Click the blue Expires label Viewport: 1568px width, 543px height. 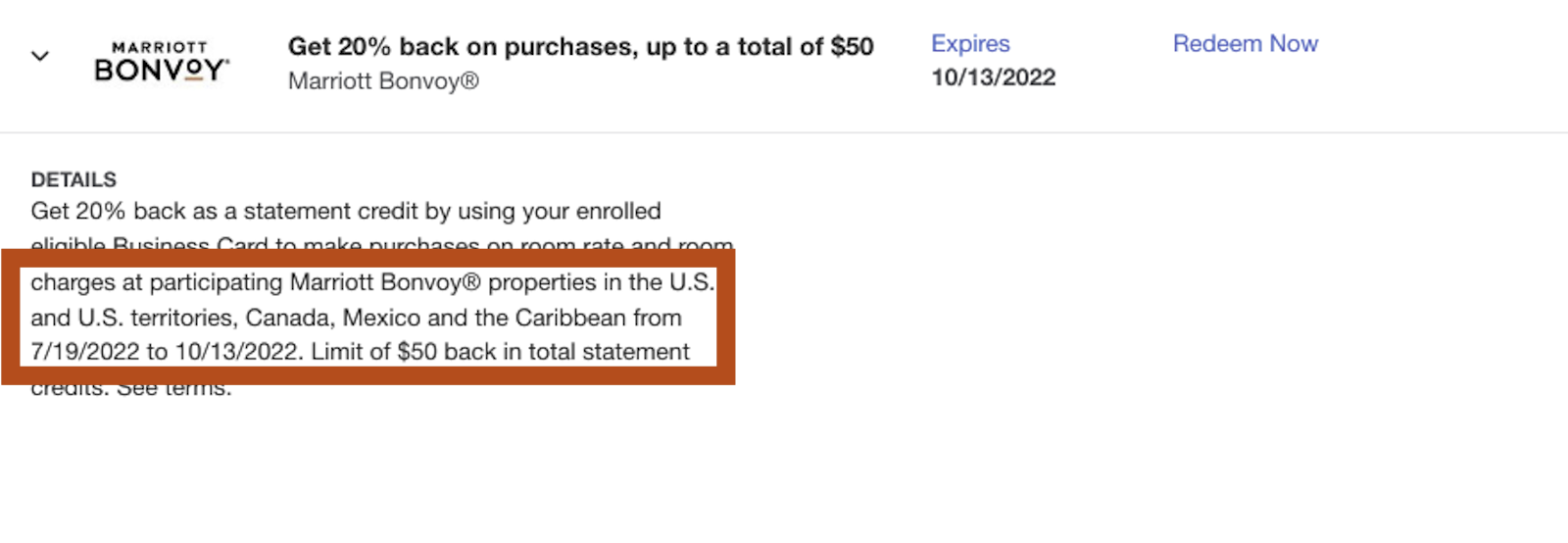tap(970, 44)
